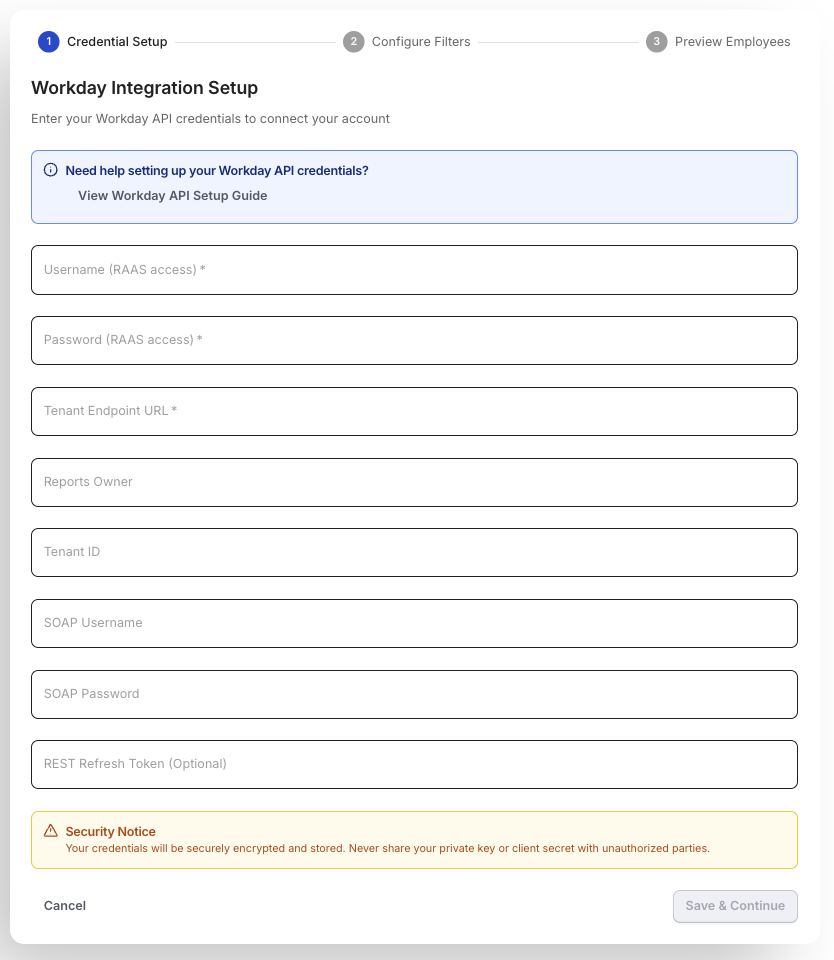
Task: Select the SOAP Username input box
Action: click(415, 623)
